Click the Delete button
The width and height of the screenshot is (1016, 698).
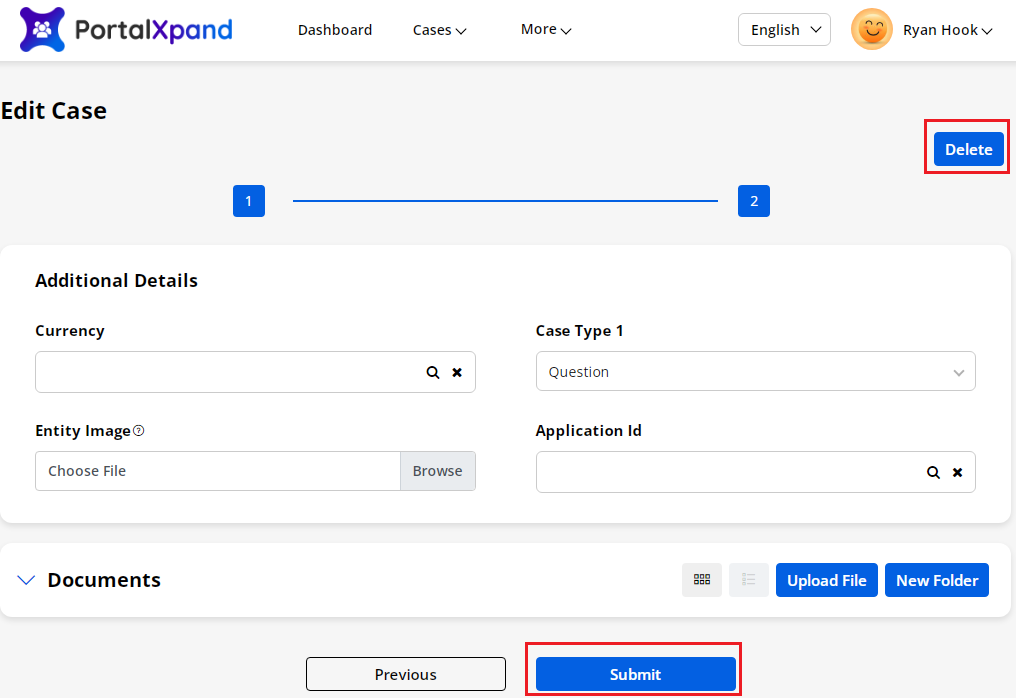[968, 149]
